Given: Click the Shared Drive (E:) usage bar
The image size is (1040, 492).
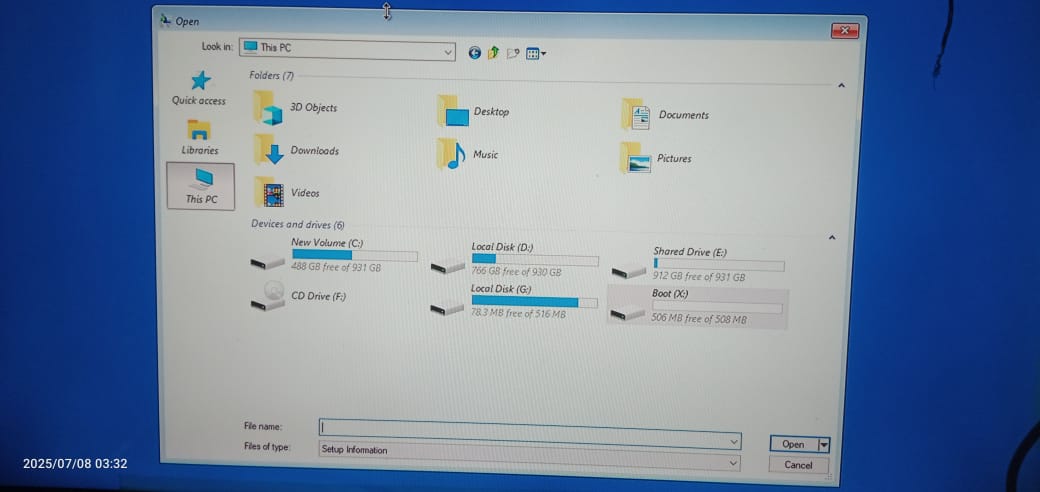Looking at the screenshot, I should 718,265.
